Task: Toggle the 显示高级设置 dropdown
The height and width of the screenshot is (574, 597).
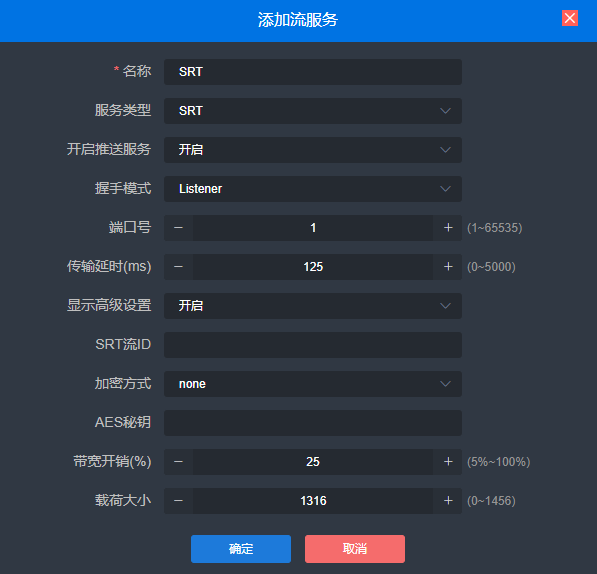Action: [313, 306]
